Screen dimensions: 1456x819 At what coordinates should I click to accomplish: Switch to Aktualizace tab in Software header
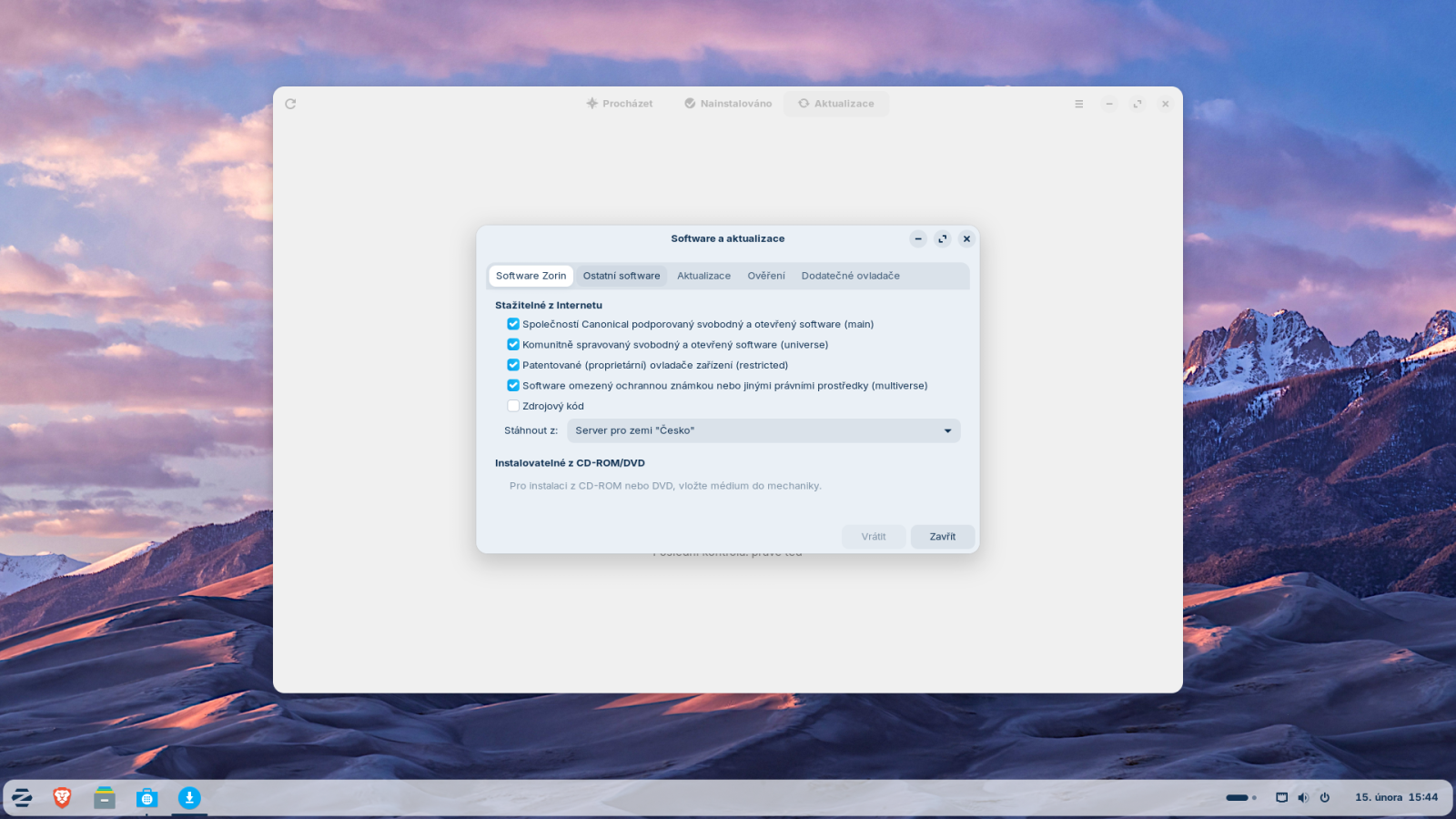click(836, 104)
